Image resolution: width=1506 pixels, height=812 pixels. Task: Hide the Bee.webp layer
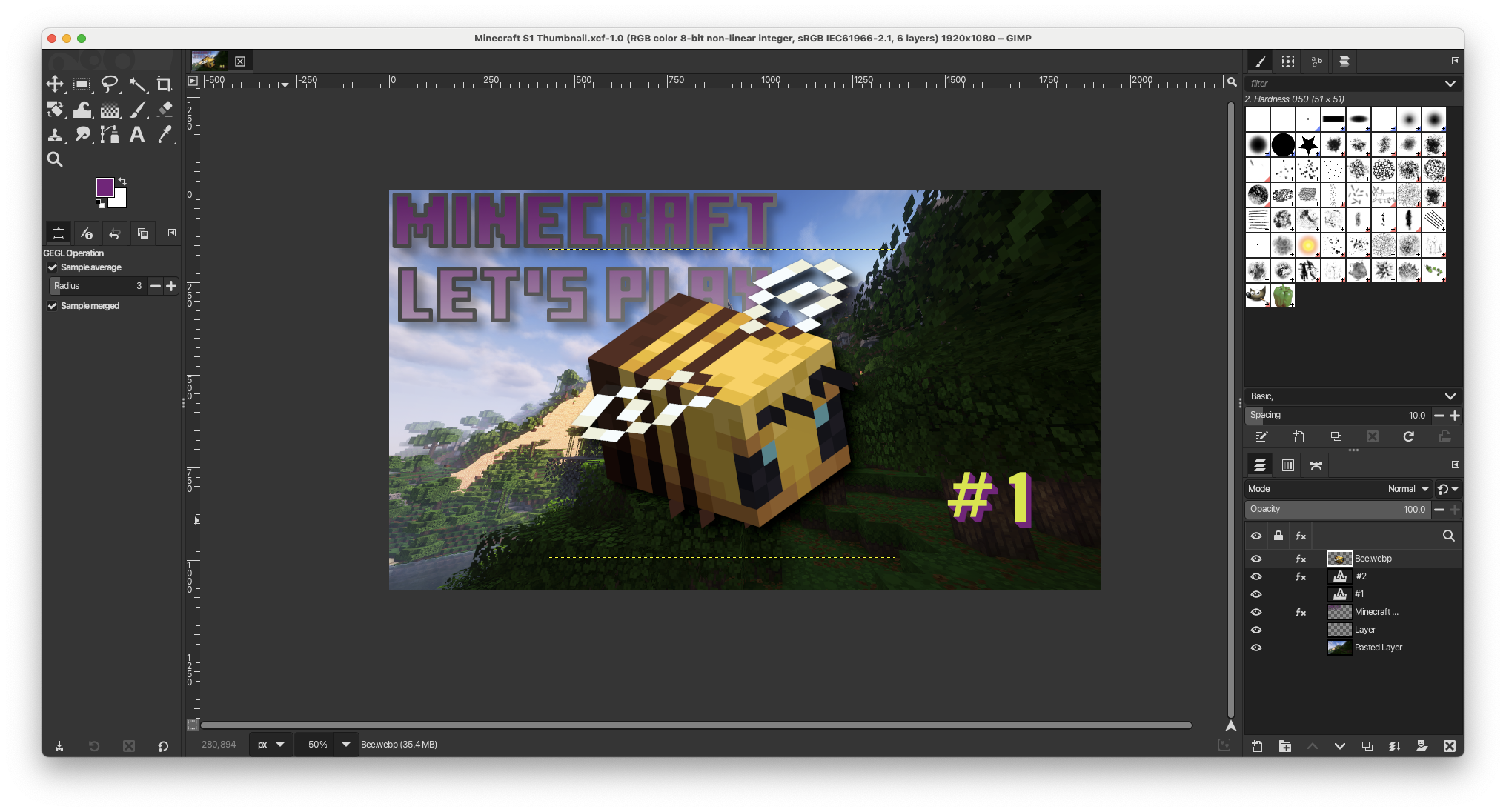click(x=1256, y=559)
